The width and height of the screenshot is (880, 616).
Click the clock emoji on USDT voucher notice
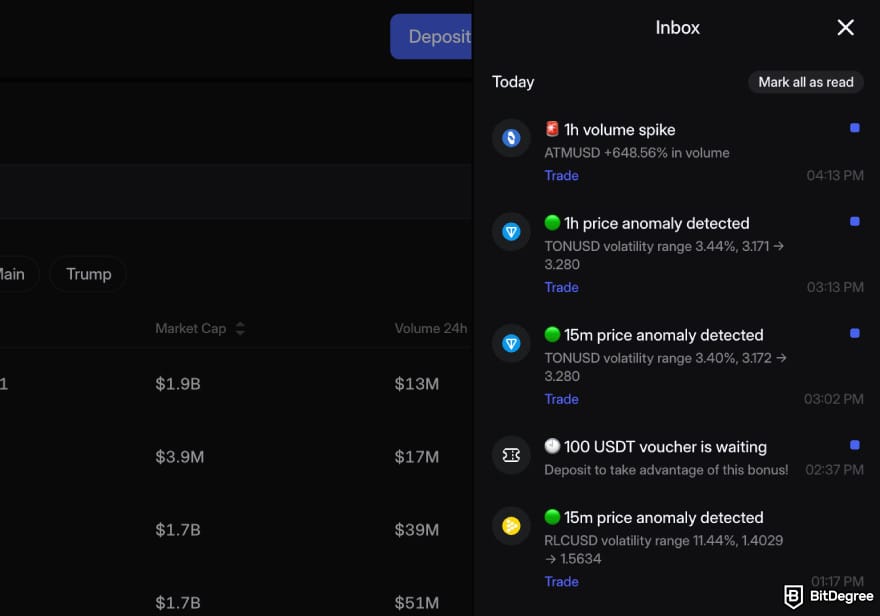click(x=552, y=446)
